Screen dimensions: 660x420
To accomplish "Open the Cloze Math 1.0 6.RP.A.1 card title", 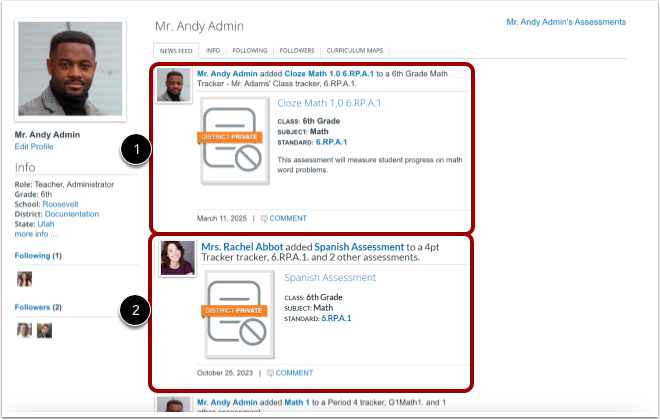I will pyautogui.click(x=329, y=103).
